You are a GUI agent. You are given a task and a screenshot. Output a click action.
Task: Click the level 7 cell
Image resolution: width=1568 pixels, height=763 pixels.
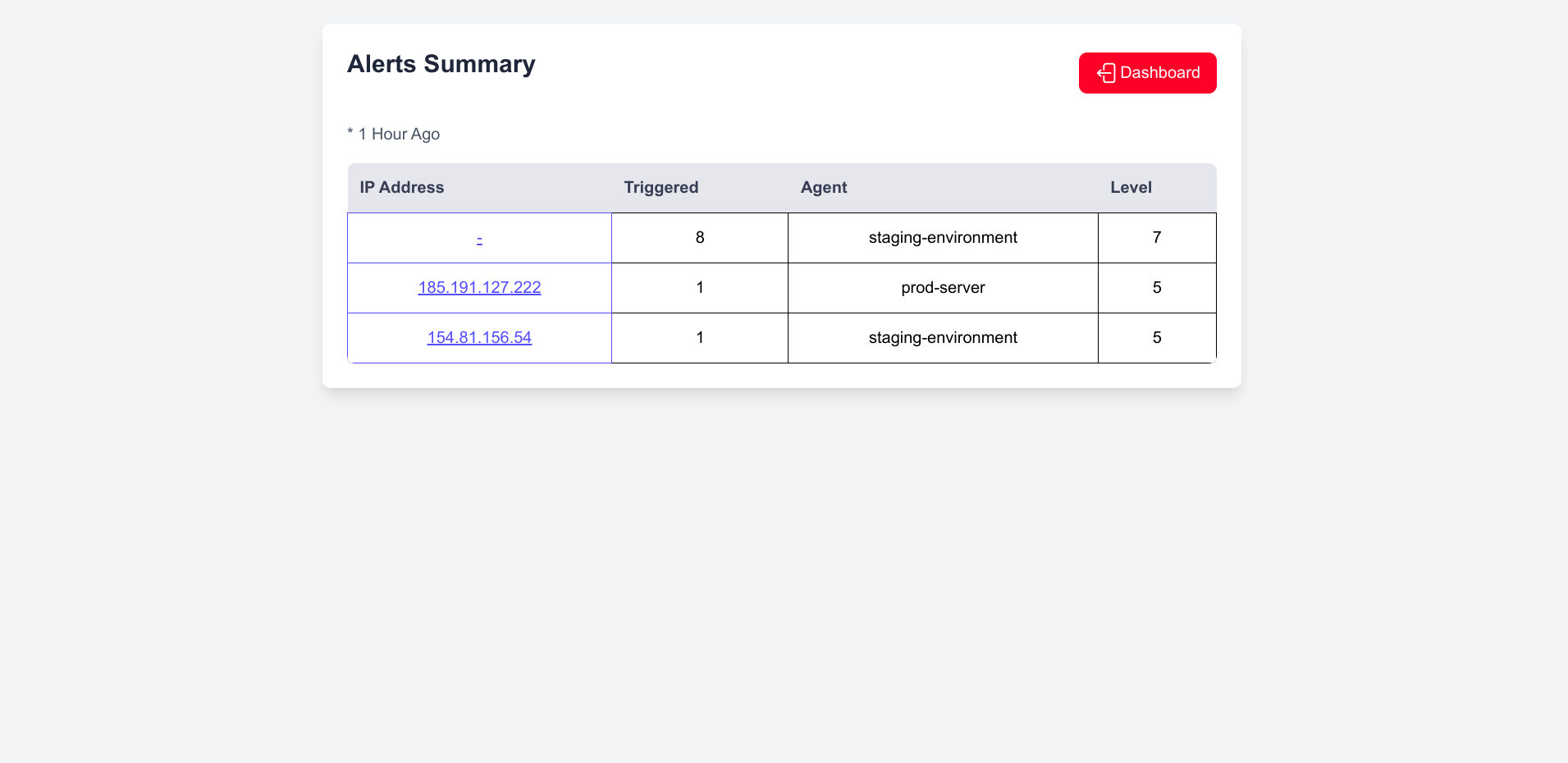click(x=1156, y=238)
